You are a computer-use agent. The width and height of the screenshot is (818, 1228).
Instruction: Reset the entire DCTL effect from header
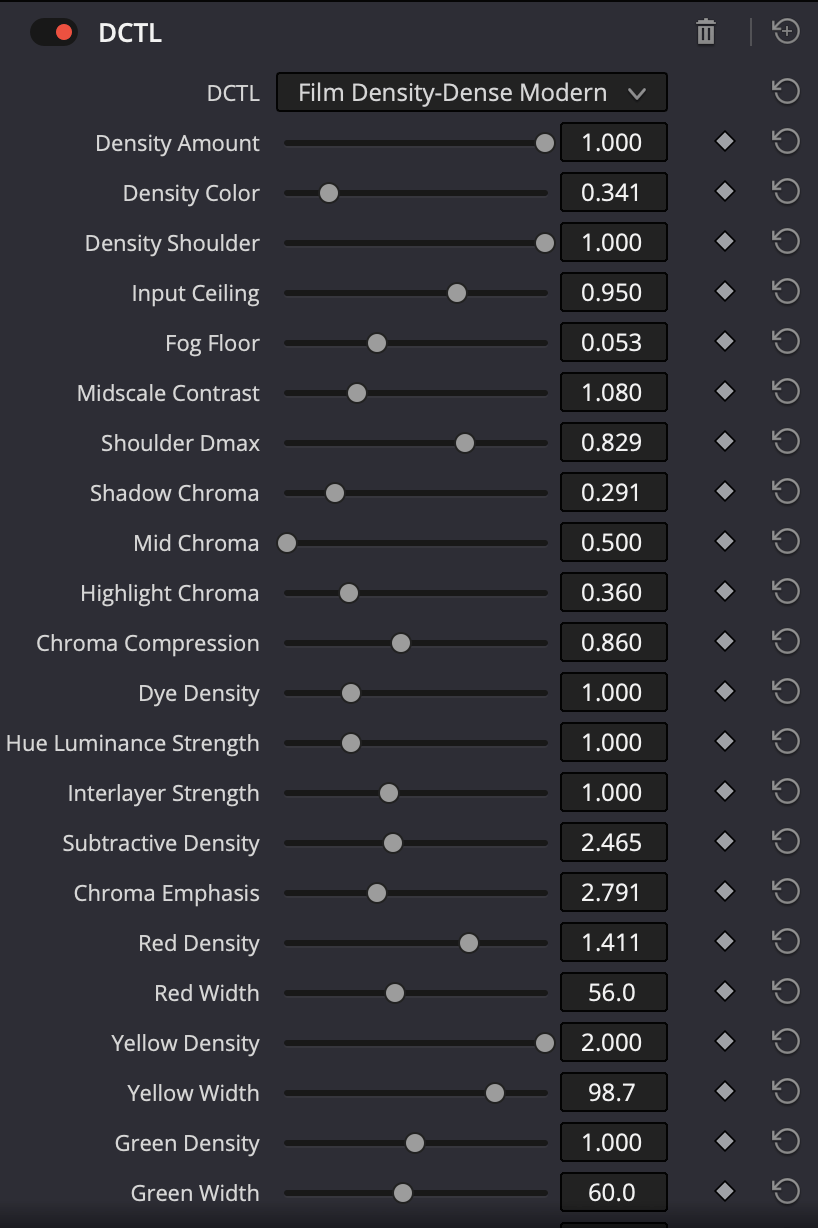[x=786, y=32]
